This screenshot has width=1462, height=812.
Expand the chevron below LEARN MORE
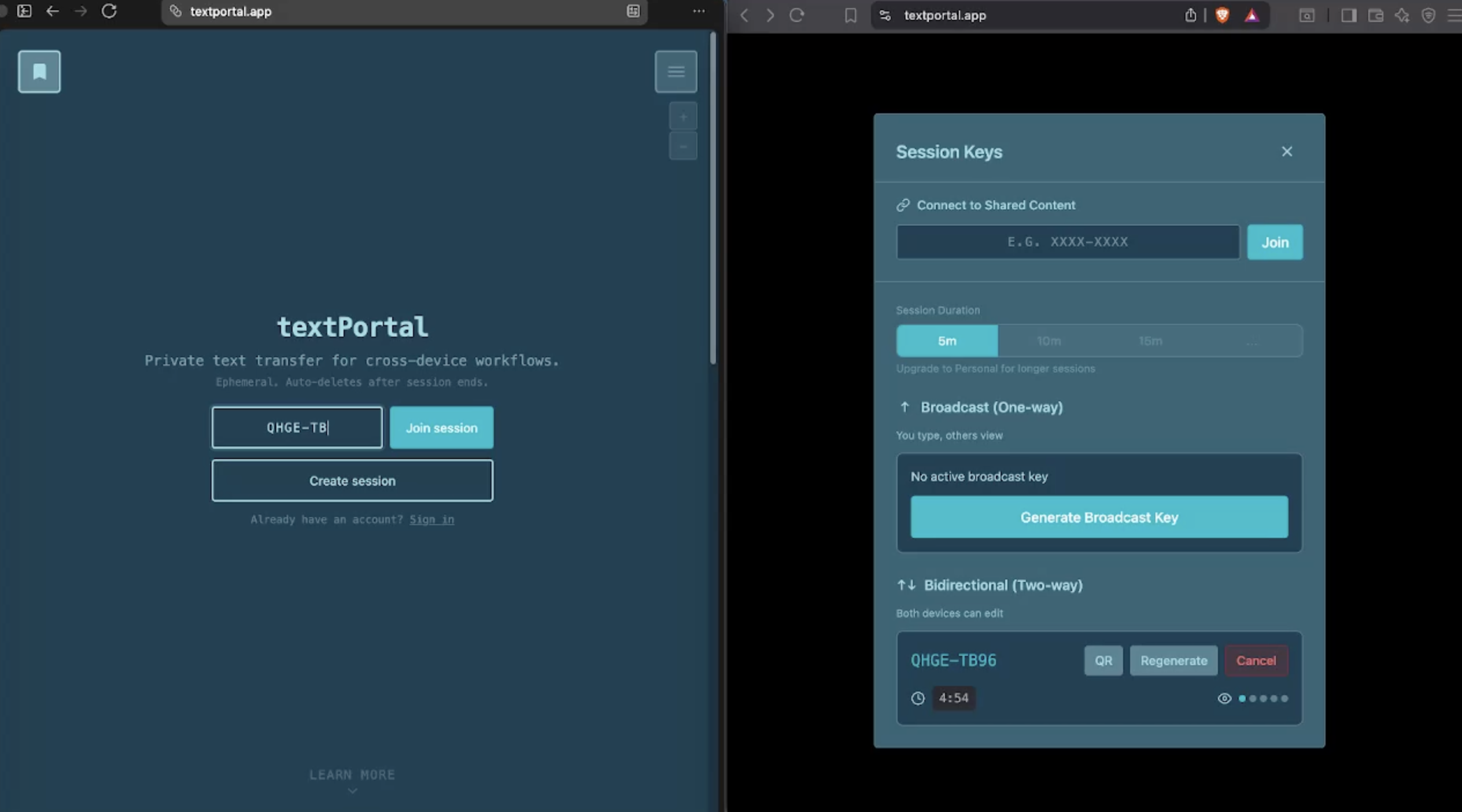click(352, 791)
